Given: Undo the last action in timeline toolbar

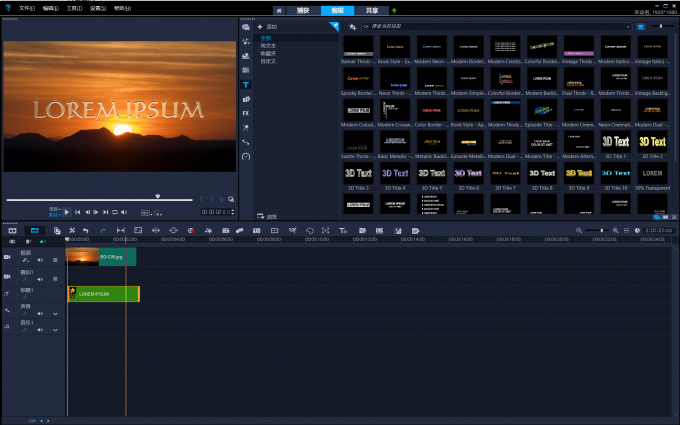Looking at the screenshot, I should click(85, 231).
